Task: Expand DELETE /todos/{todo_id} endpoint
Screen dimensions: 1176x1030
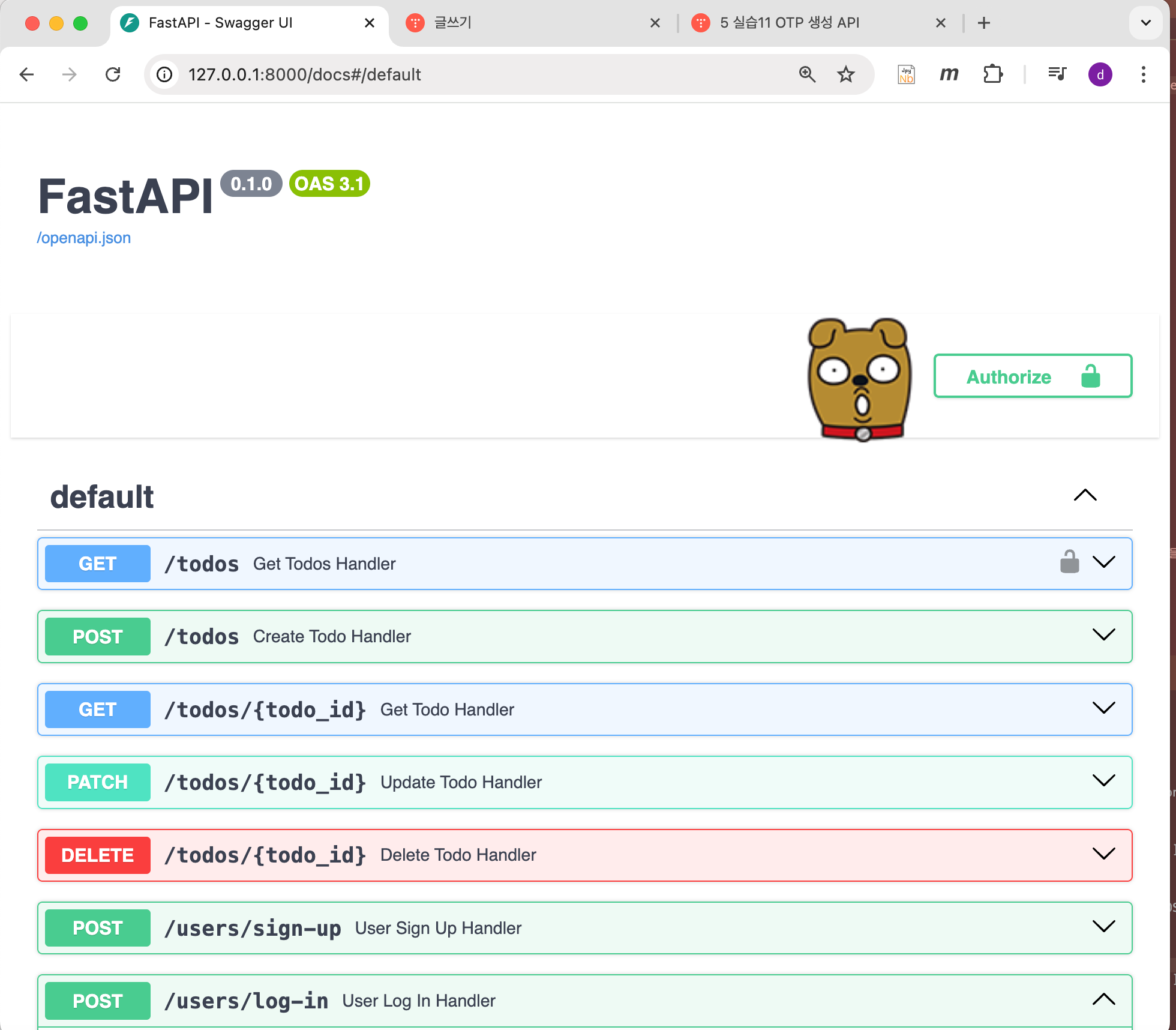Action: point(1103,854)
